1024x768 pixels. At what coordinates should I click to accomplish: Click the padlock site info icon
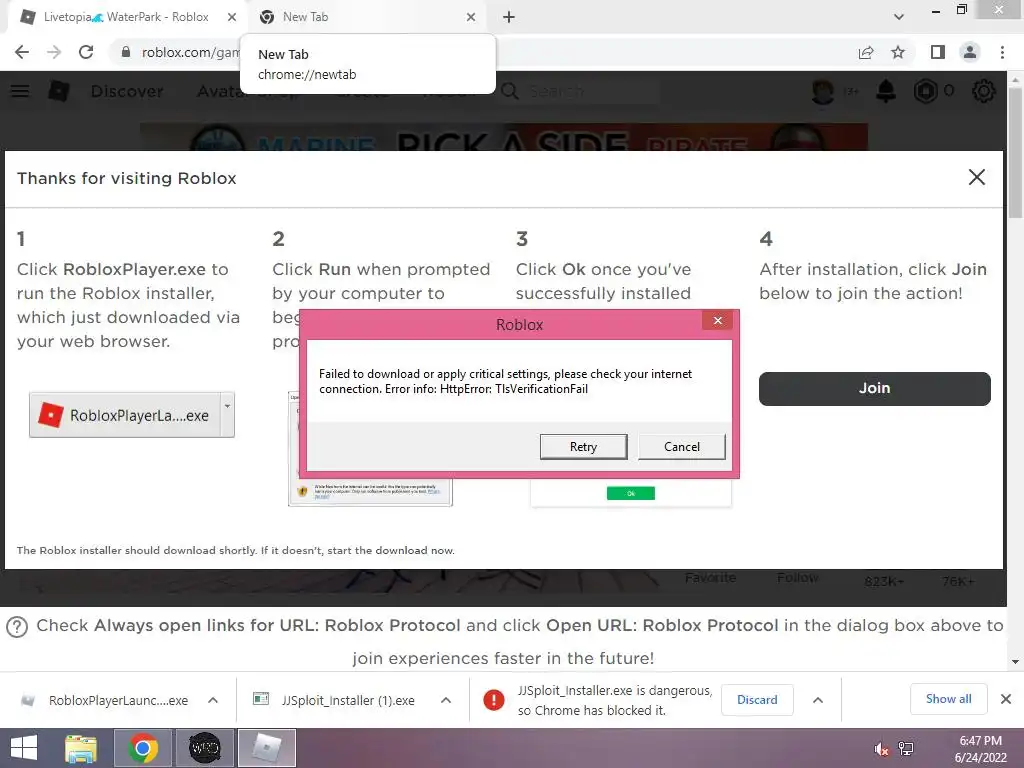click(x=126, y=52)
